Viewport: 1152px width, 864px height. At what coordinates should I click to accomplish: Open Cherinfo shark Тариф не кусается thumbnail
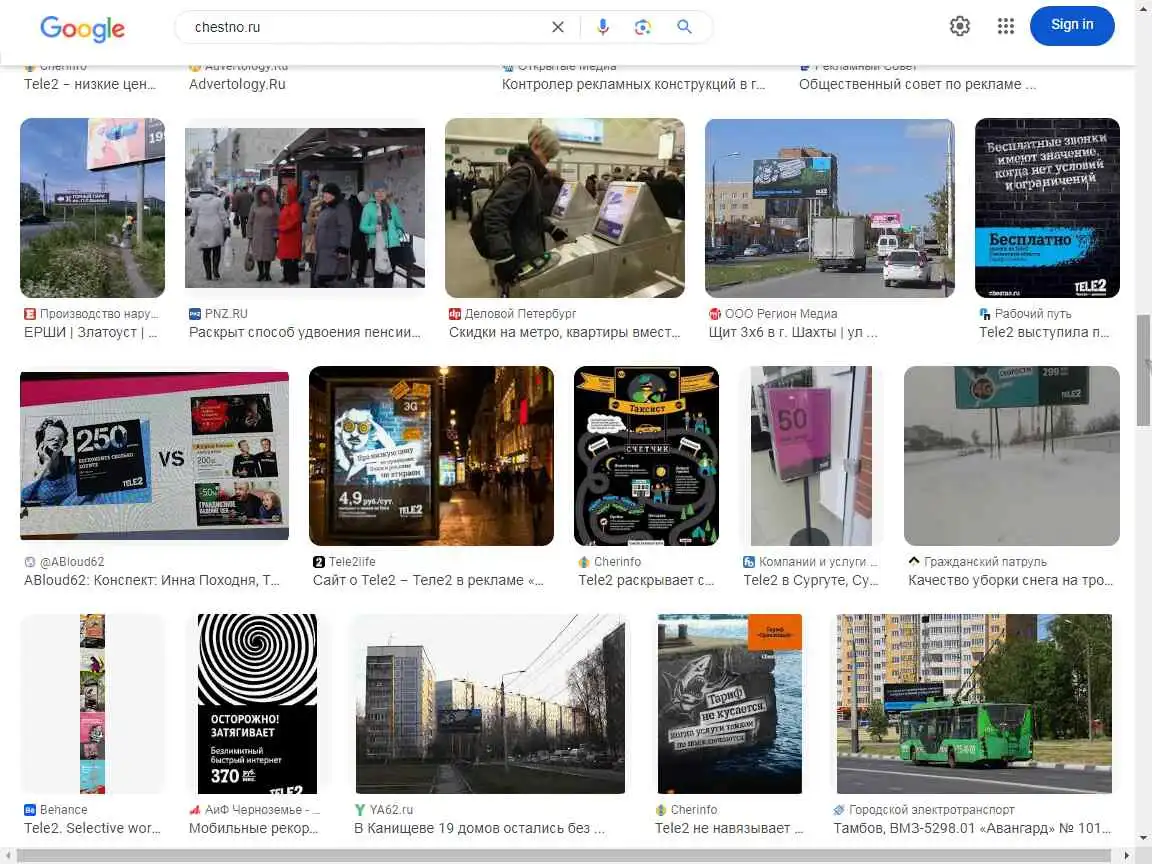point(730,704)
